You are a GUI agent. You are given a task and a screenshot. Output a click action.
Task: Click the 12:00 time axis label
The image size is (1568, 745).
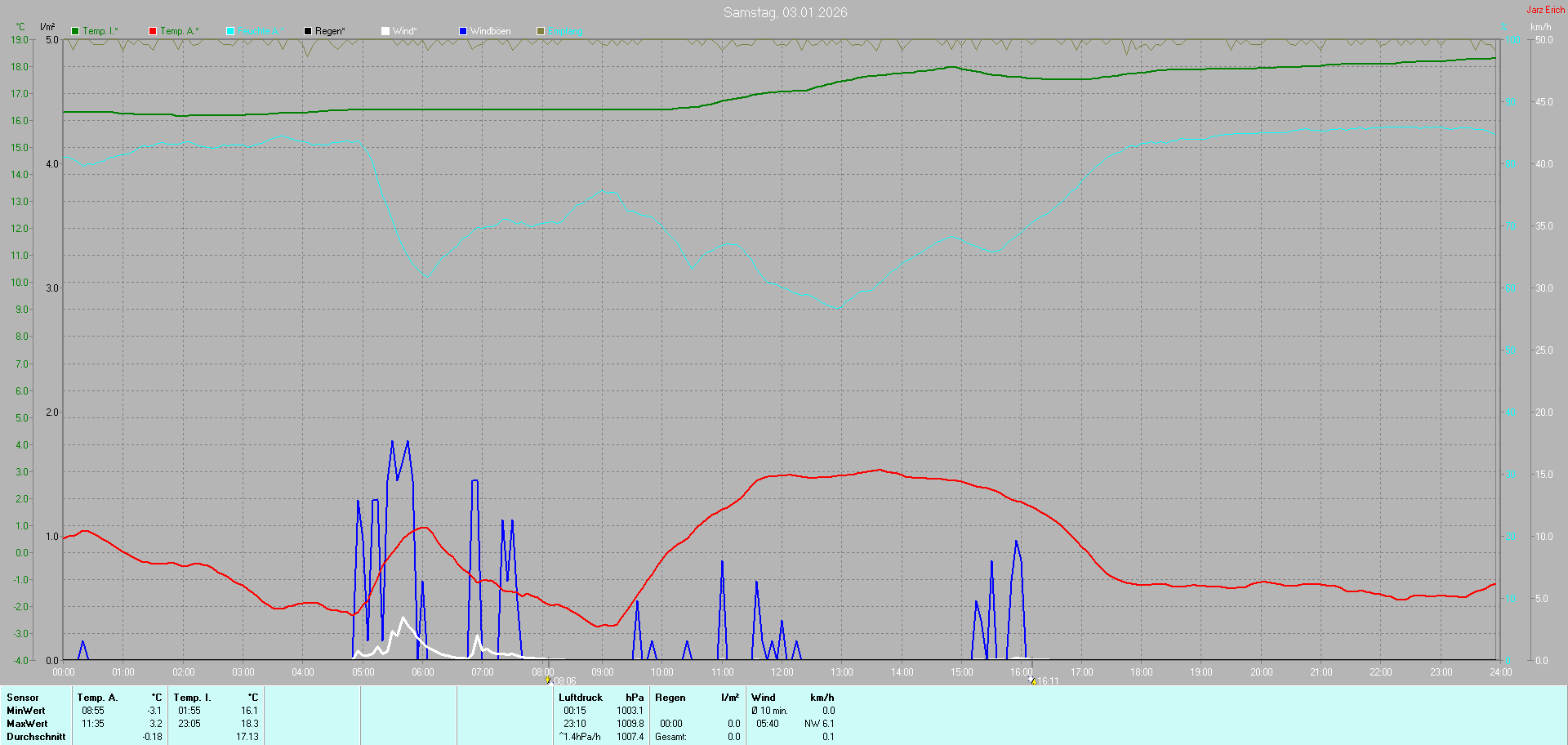coord(782,672)
